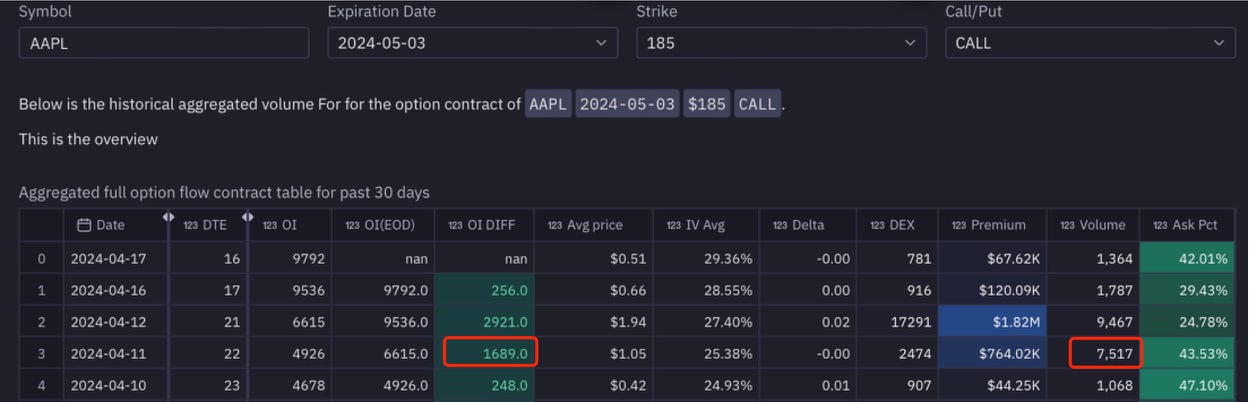Click DEX cell 2474
1249x402 pixels.
point(898,354)
